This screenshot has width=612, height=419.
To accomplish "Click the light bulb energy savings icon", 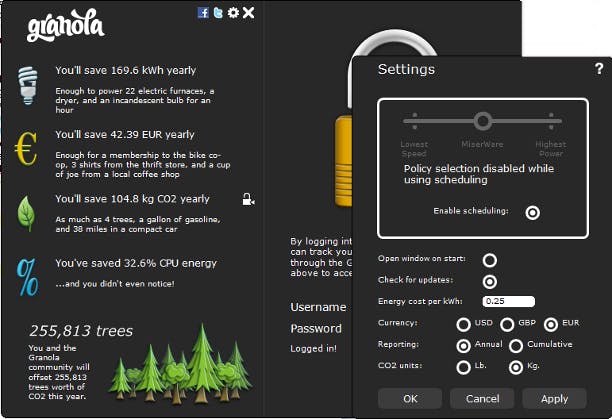I will (x=28, y=85).
